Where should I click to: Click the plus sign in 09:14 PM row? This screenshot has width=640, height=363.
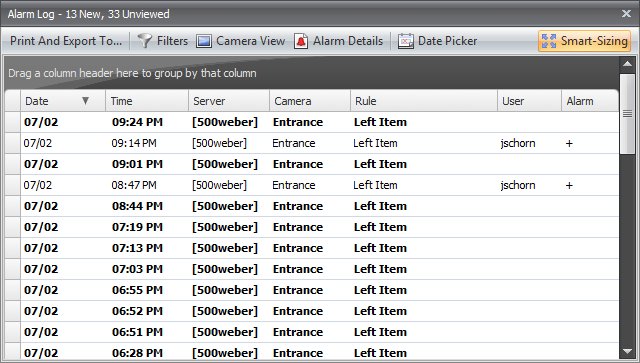click(569, 143)
